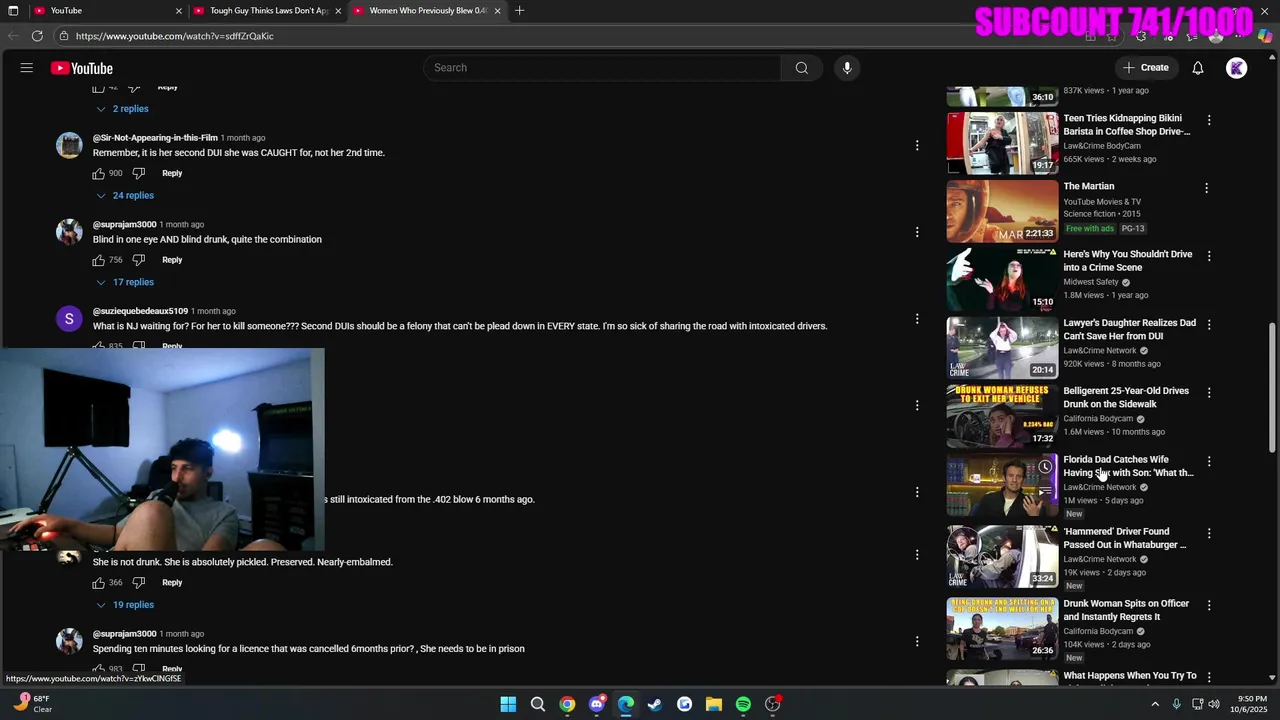The height and width of the screenshot is (720, 1280).
Task: Like the comment by @Sir-Not-Appearing-in-this-Film
Action: pyautogui.click(x=99, y=173)
